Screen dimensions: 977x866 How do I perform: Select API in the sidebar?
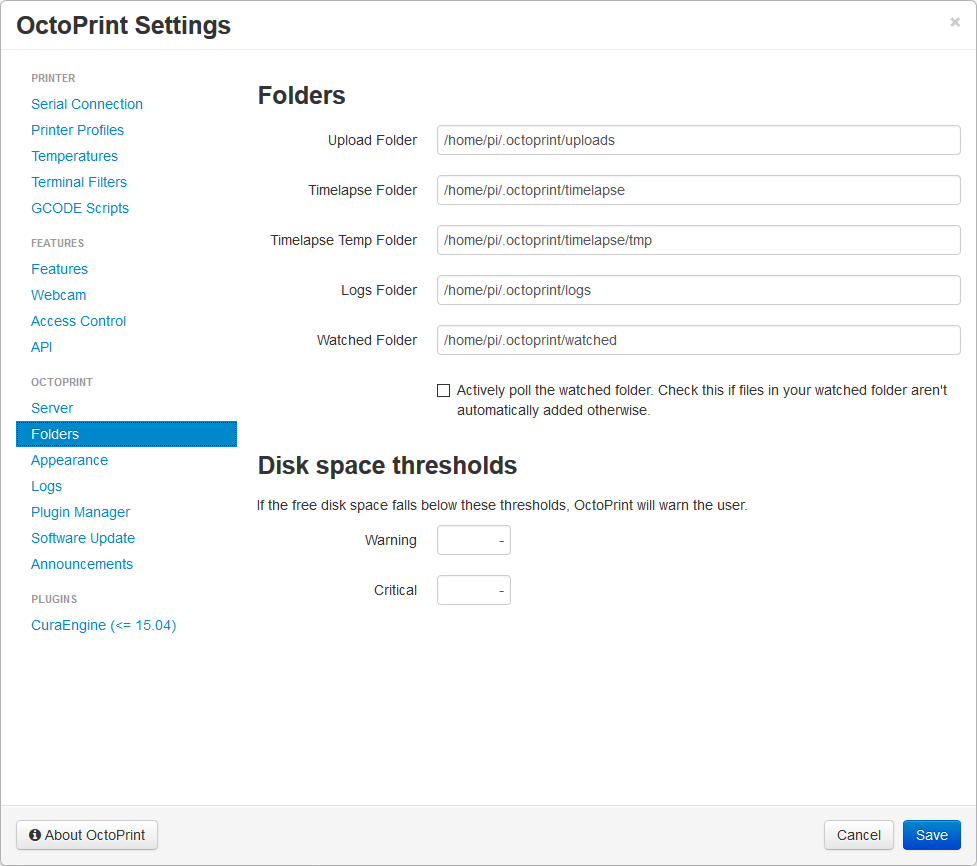42,347
